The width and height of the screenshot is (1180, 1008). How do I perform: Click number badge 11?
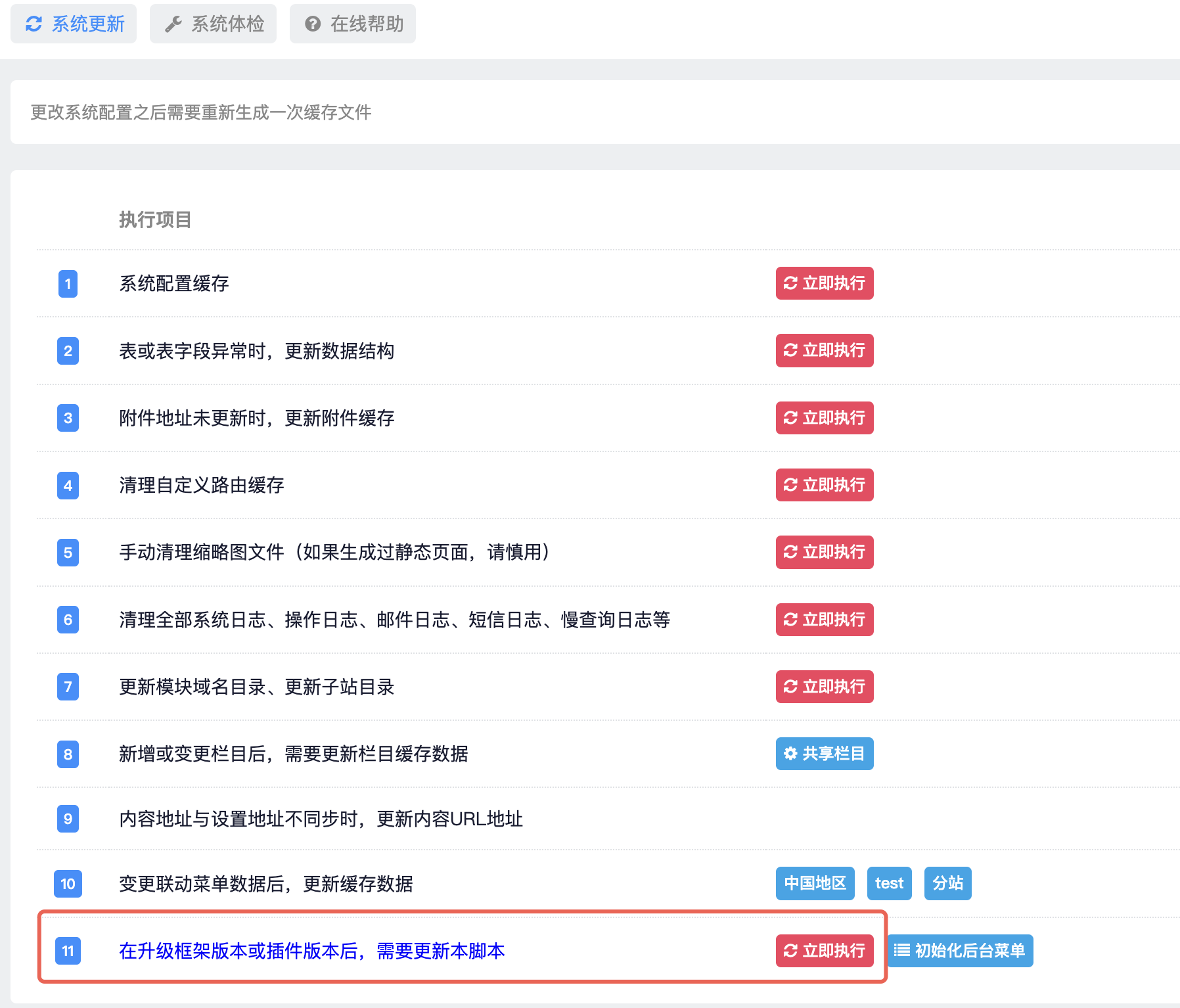68,951
